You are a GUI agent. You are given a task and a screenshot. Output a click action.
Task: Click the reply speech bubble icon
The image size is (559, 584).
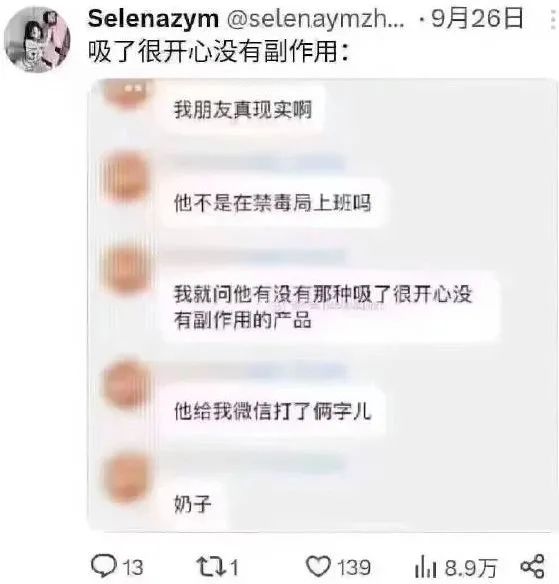tap(104, 566)
